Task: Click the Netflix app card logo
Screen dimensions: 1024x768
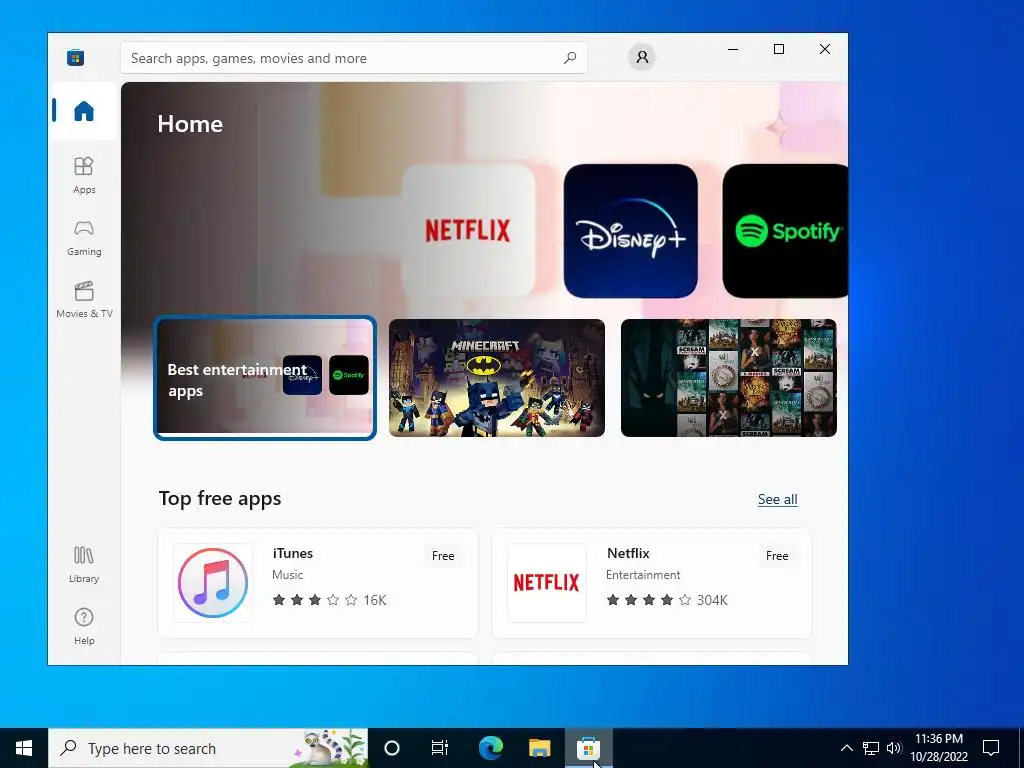Action: pos(547,583)
